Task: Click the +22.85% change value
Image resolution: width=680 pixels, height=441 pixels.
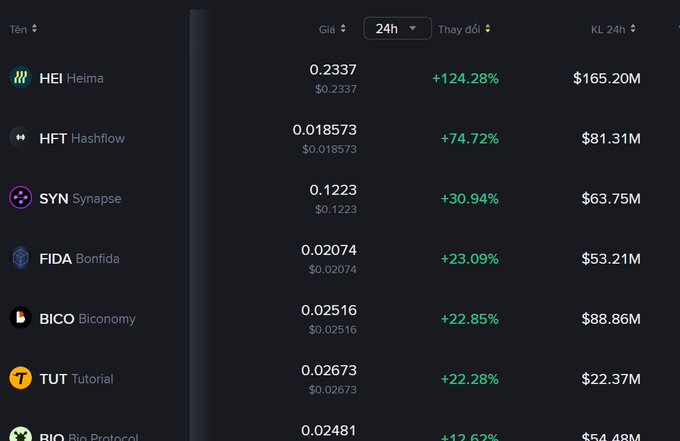Action: pyautogui.click(x=470, y=319)
